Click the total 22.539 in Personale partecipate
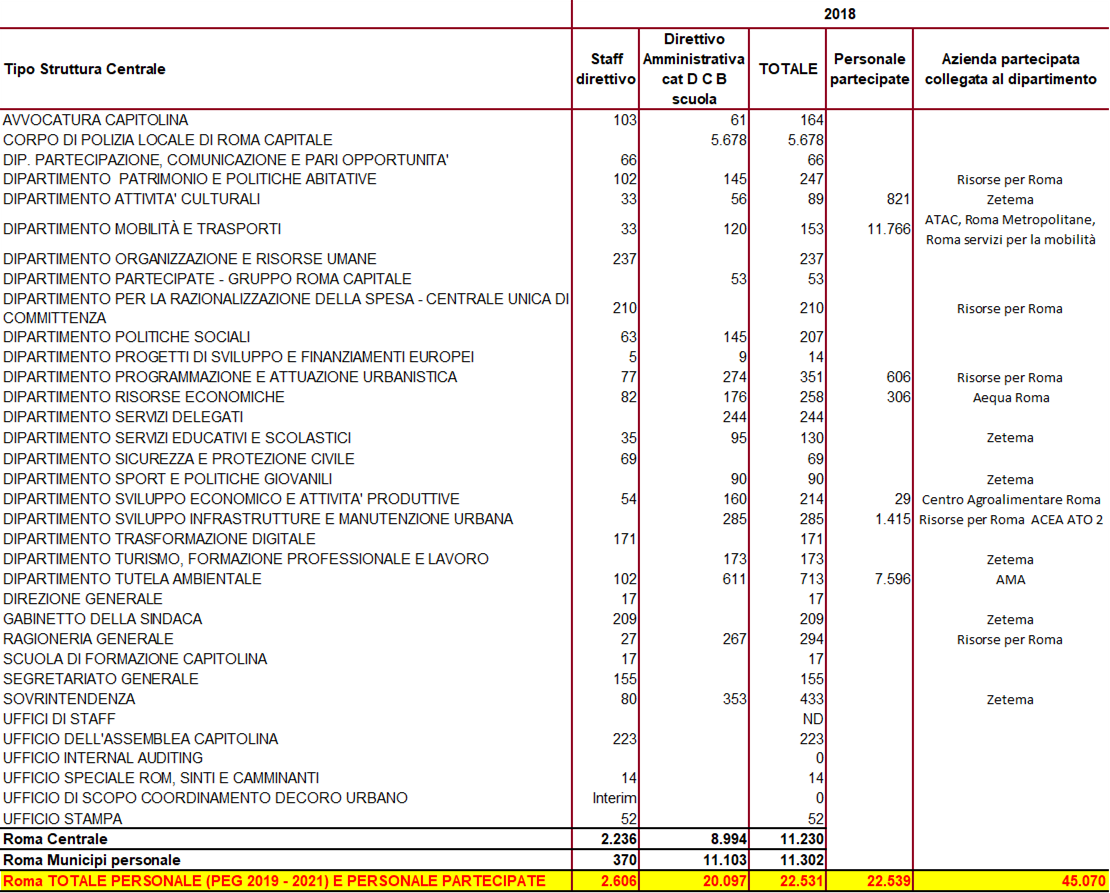The height and width of the screenshot is (893, 1110). [889, 881]
